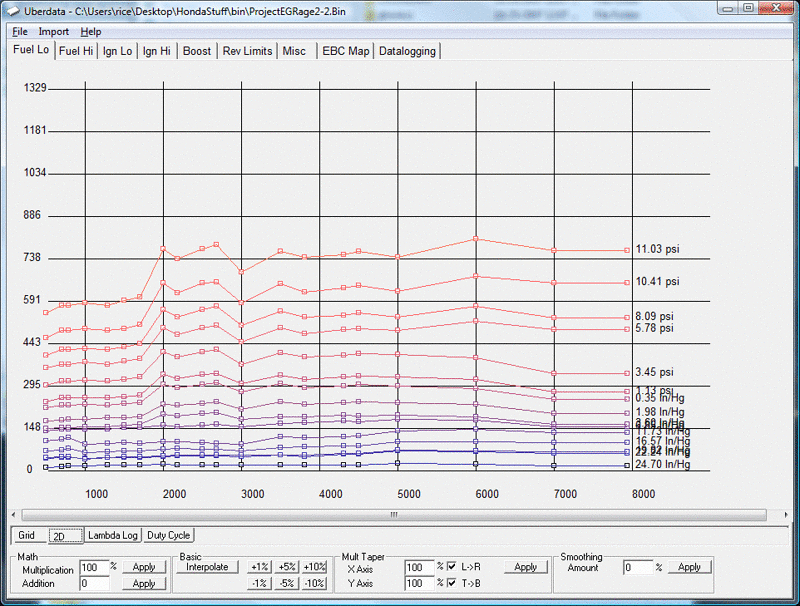Open the Lambda Log view
The width and height of the screenshot is (800, 606).
(x=112, y=535)
